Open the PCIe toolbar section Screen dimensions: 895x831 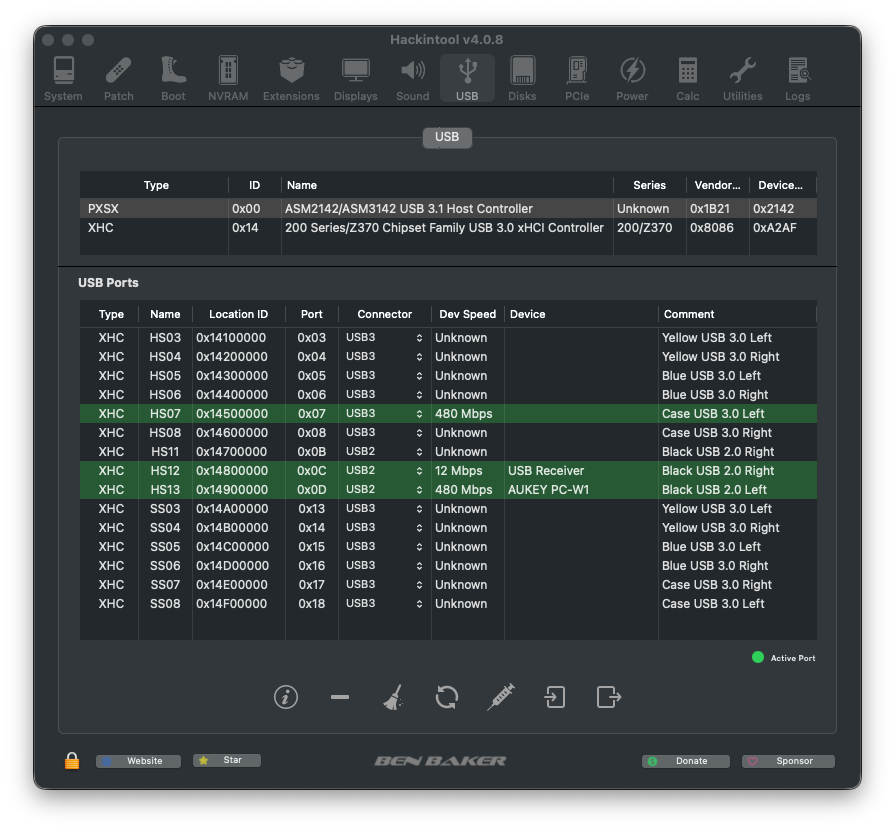click(x=577, y=79)
